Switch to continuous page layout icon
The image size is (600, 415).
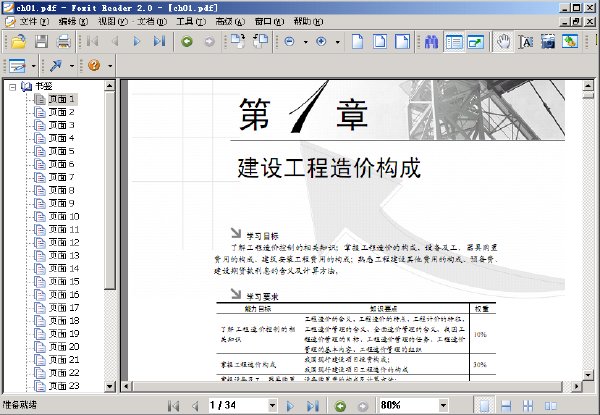click(506, 405)
